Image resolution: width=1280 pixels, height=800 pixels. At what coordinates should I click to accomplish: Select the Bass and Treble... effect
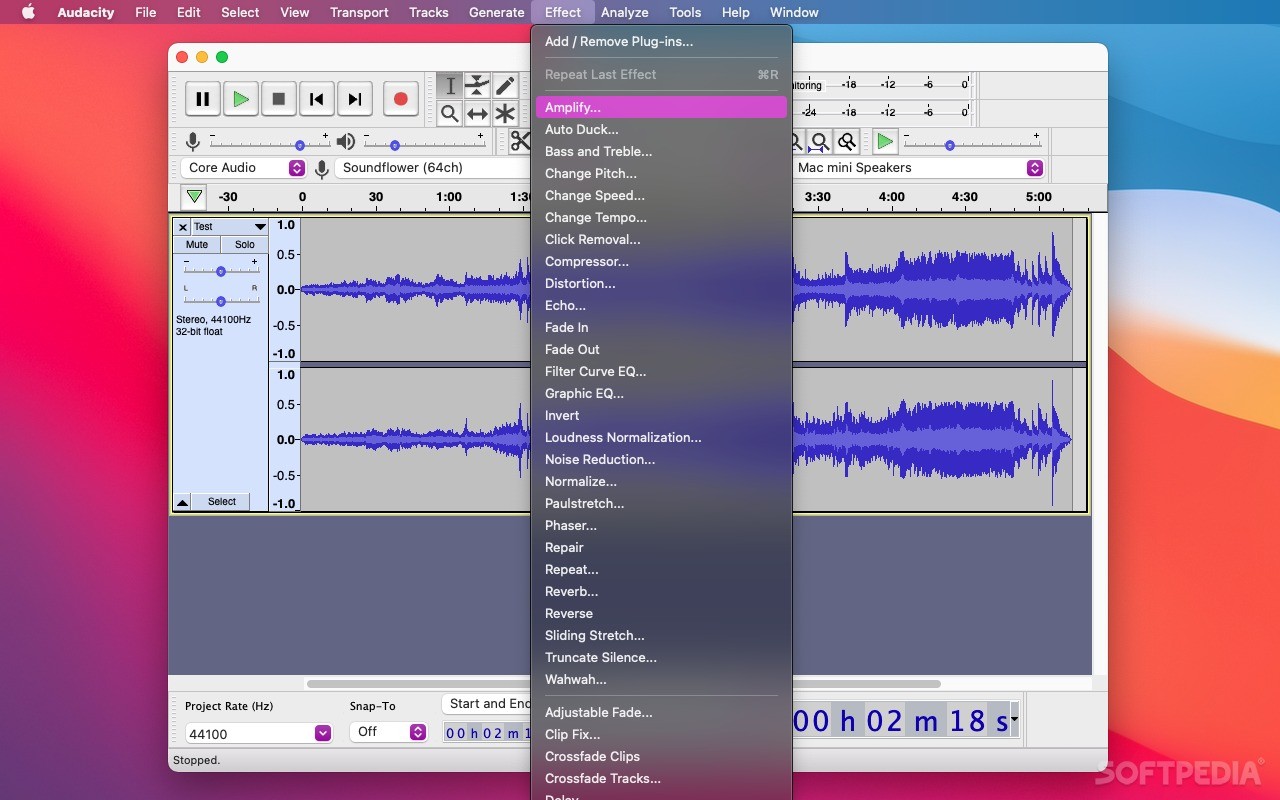661,151
